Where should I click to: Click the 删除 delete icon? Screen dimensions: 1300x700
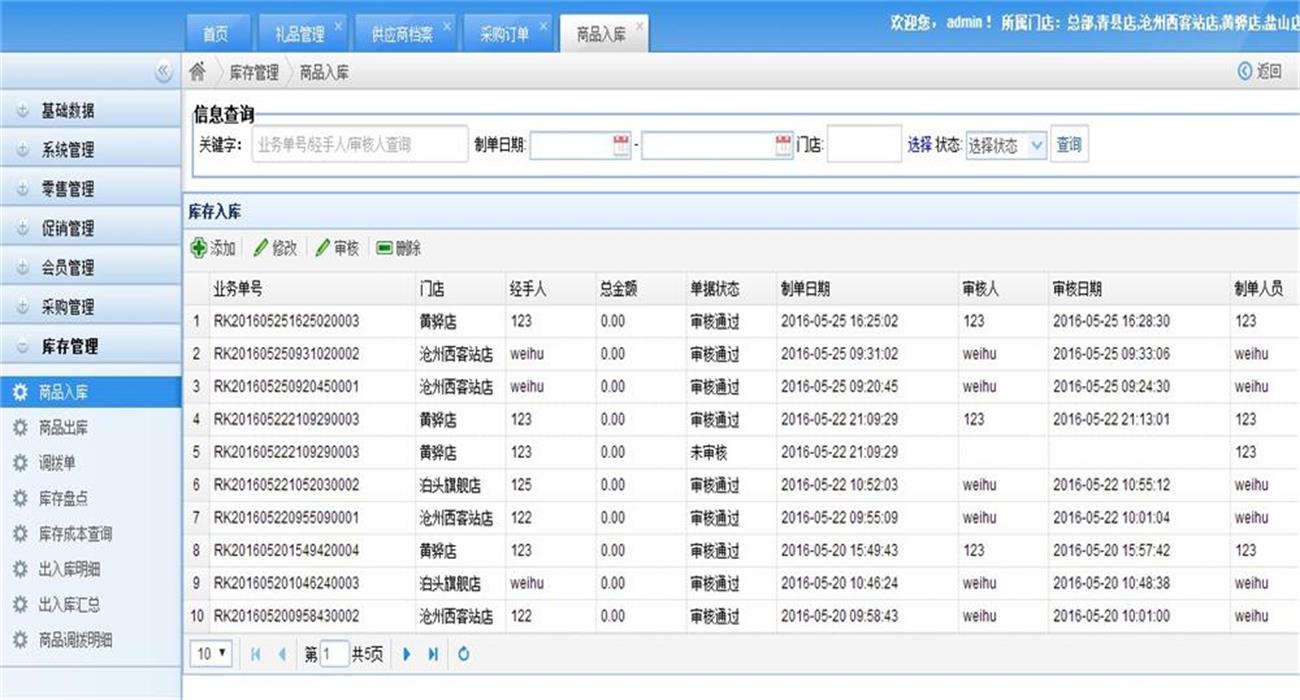[384, 248]
